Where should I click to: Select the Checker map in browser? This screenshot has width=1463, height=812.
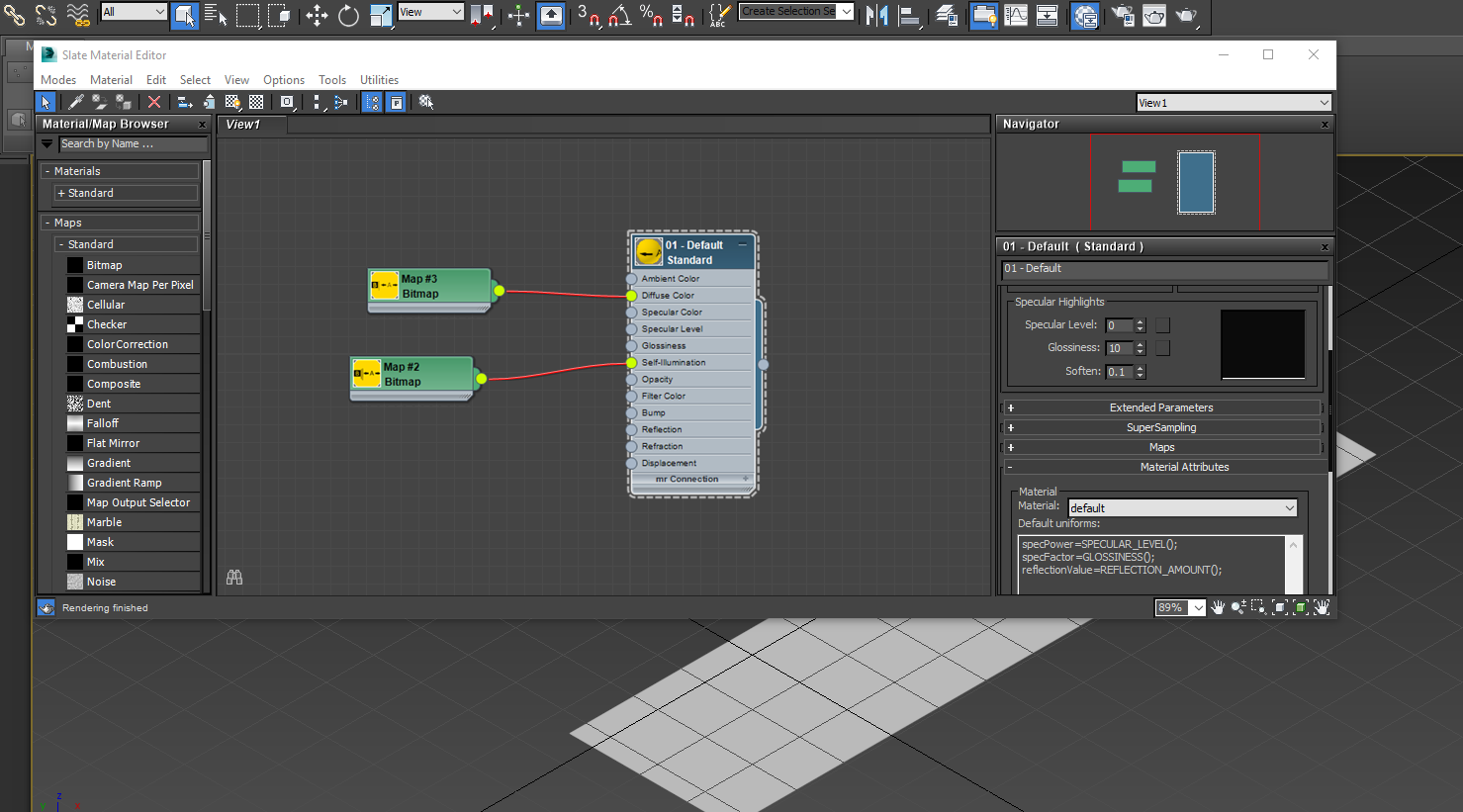[107, 324]
